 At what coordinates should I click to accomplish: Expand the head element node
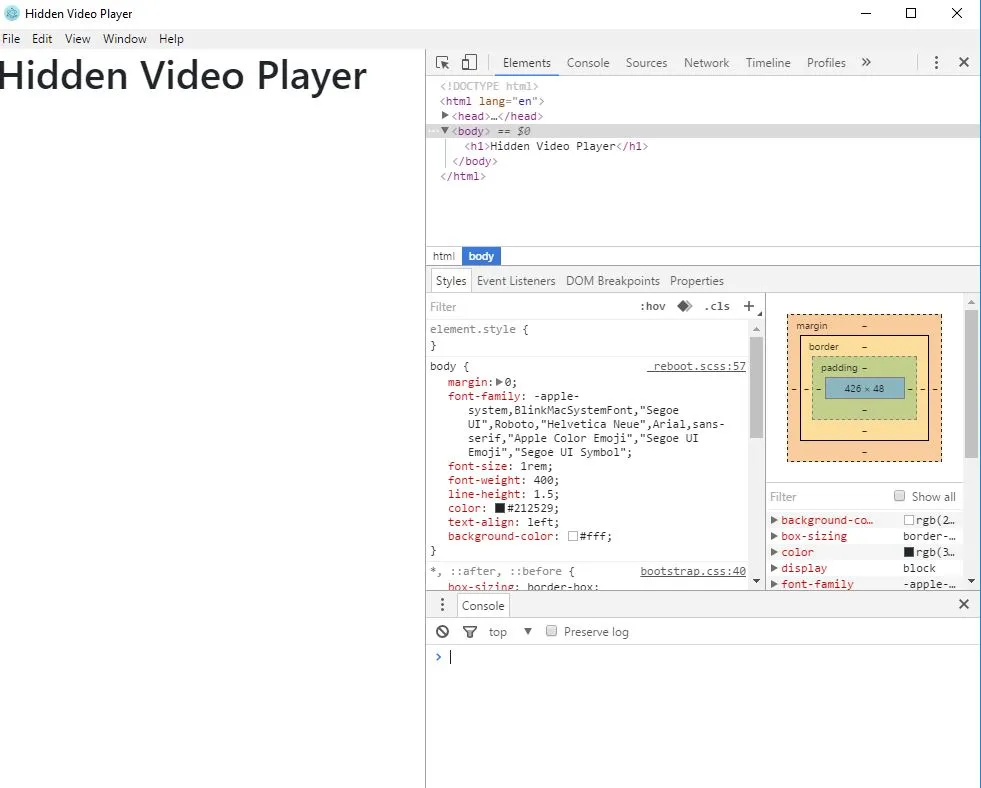445,115
